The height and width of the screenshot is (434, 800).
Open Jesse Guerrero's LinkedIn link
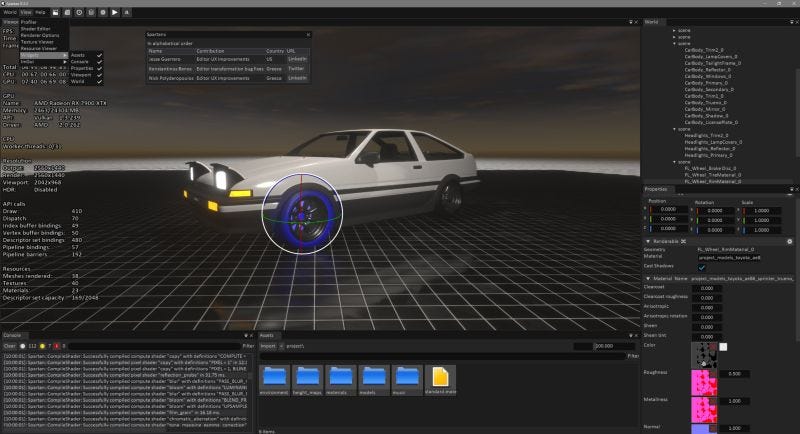point(297,59)
